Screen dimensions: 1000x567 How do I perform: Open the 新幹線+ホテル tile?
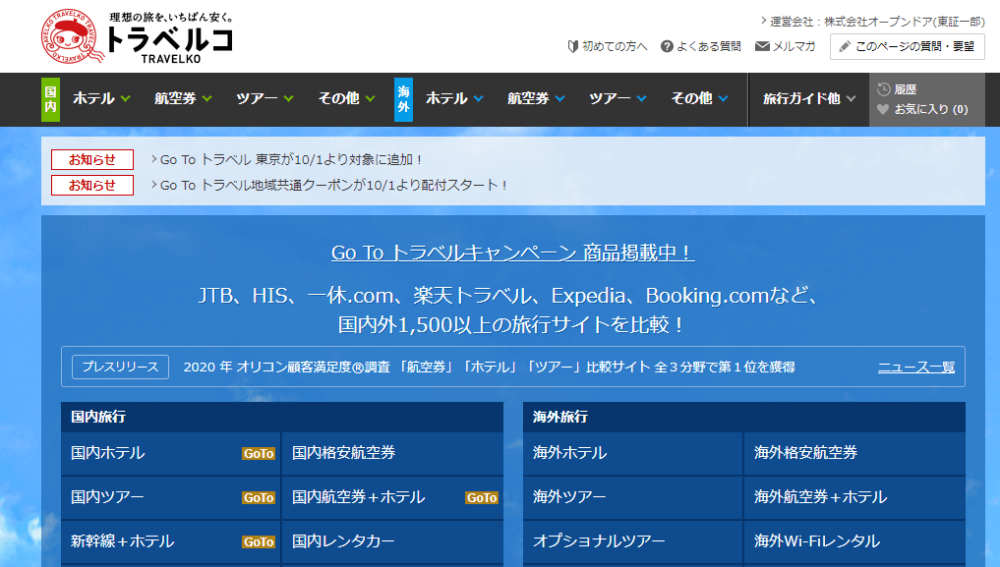pos(170,541)
